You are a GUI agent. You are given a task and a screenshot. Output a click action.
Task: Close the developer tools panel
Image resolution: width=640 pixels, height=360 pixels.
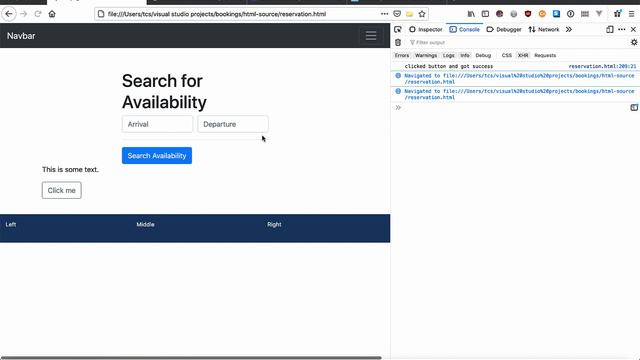coord(633,29)
